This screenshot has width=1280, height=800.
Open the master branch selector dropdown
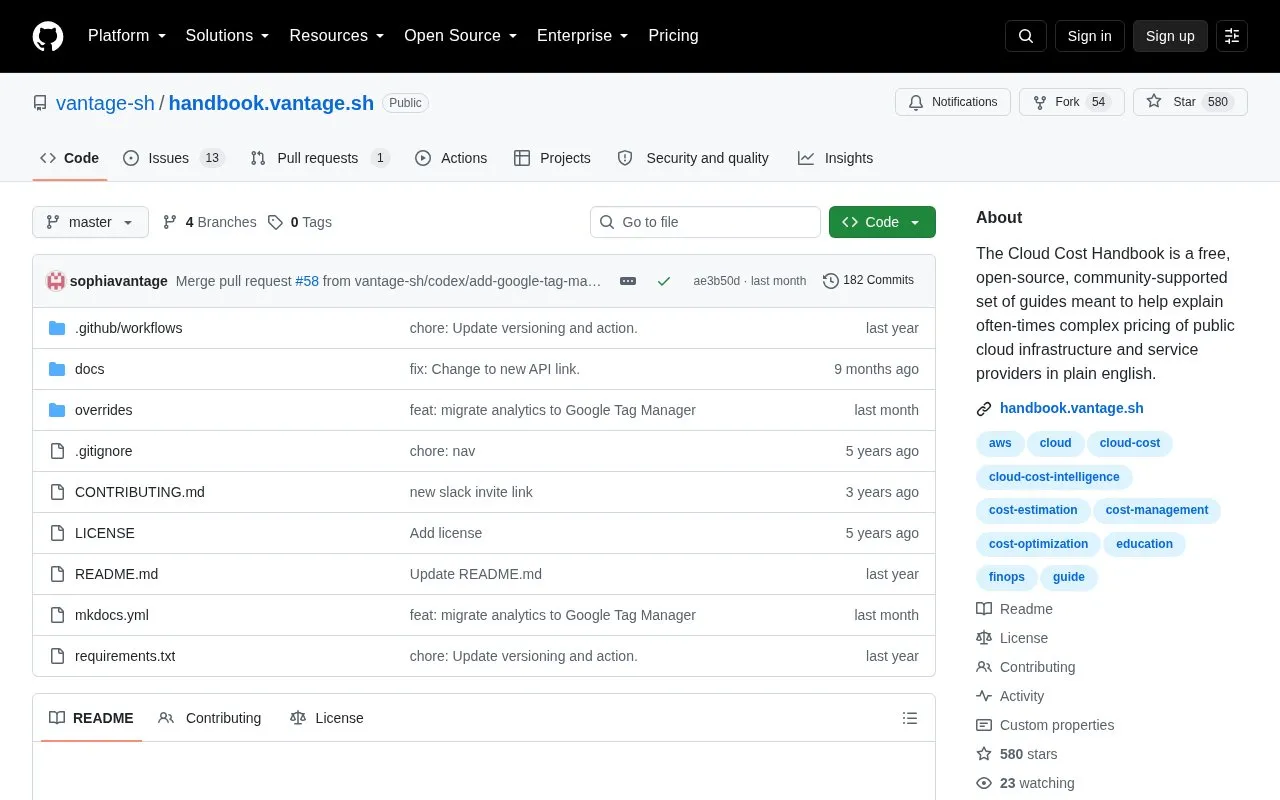90,222
